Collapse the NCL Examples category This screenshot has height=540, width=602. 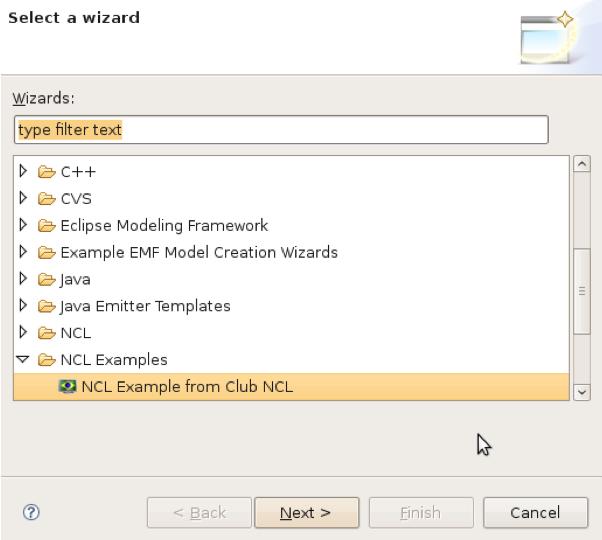(x=26, y=360)
